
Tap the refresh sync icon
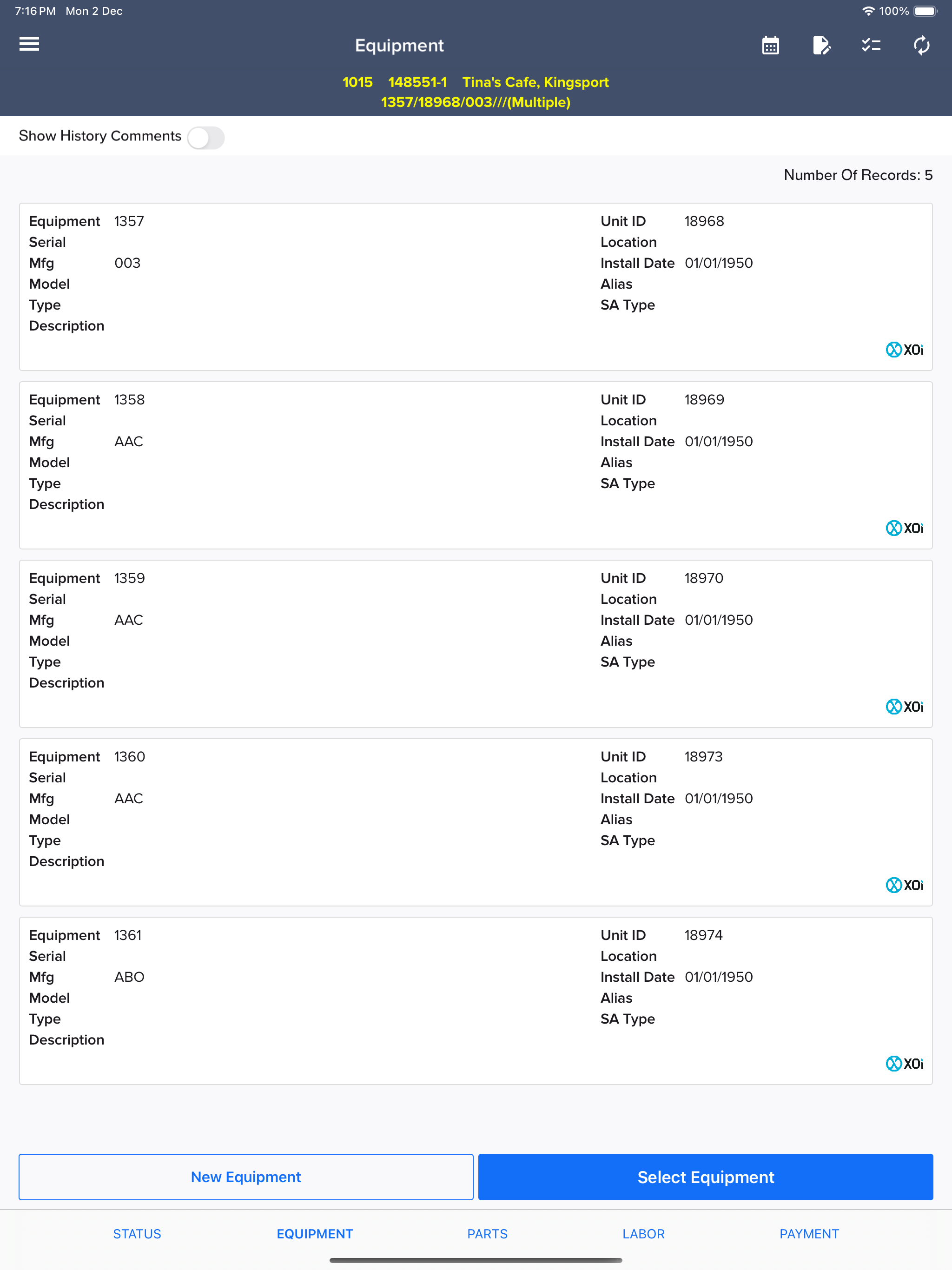[x=922, y=45]
